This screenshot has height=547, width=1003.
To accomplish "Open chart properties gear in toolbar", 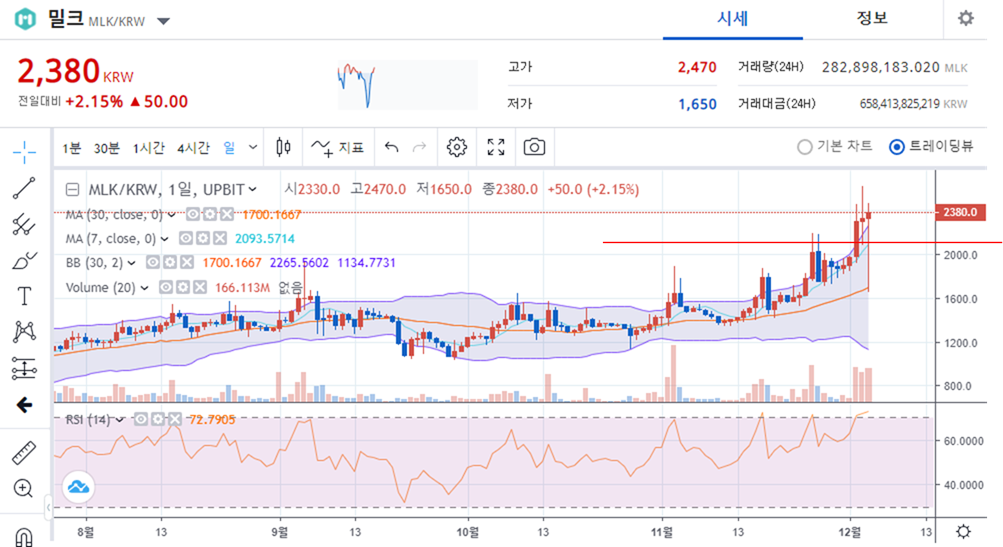I will tap(457, 147).
